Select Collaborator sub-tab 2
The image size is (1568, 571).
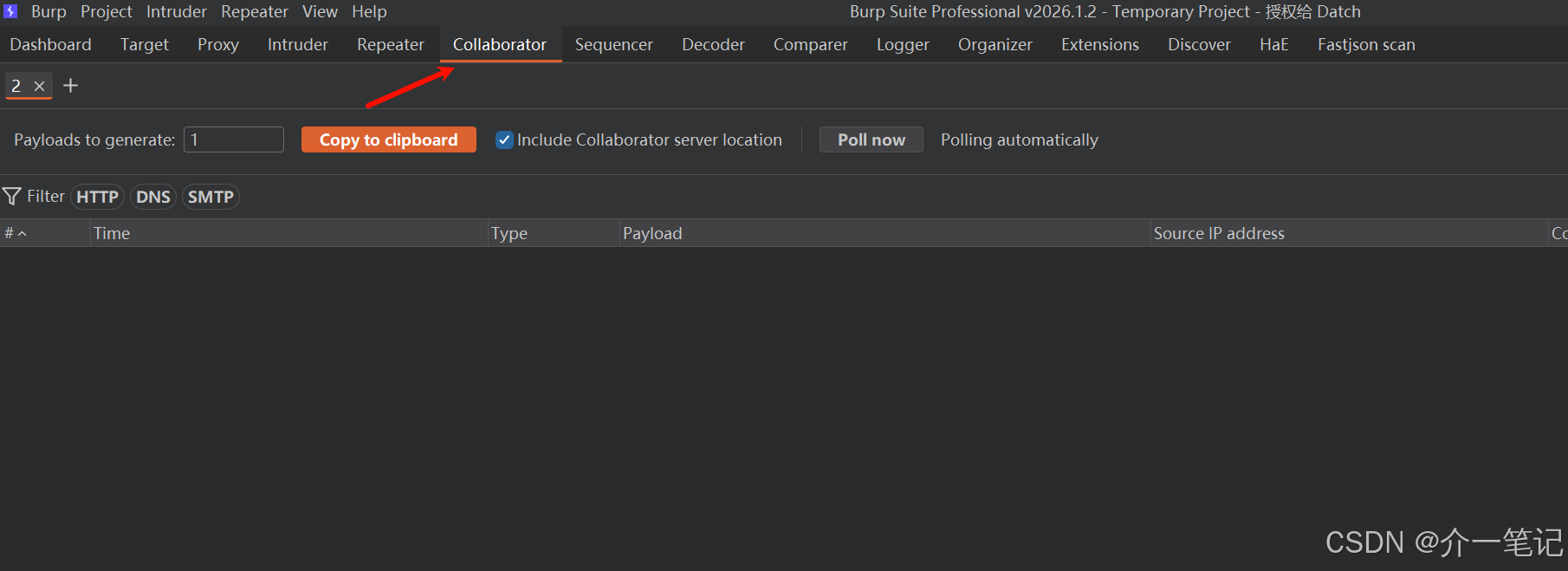coord(16,86)
